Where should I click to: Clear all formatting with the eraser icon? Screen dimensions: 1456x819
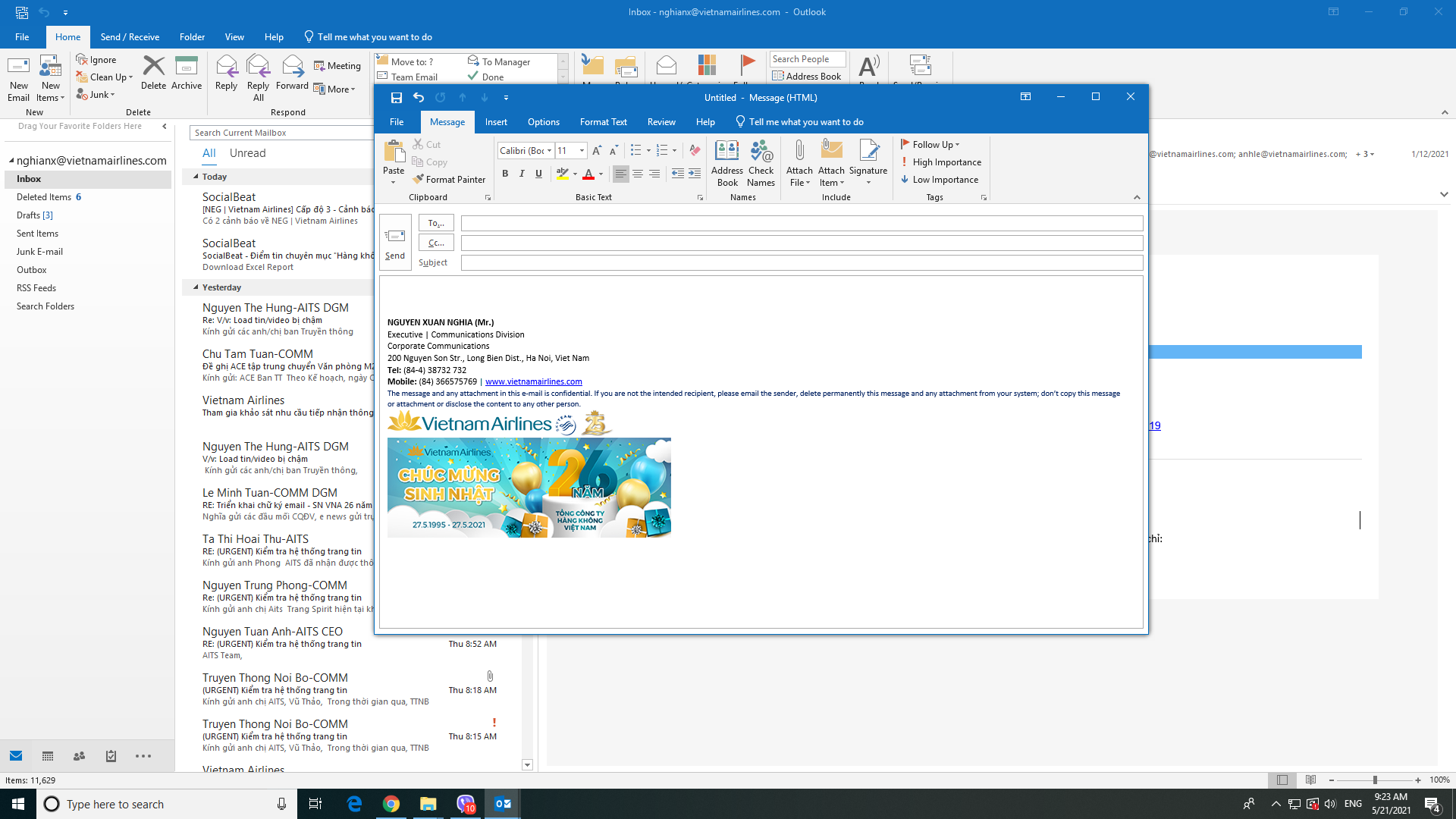pyautogui.click(x=695, y=151)
